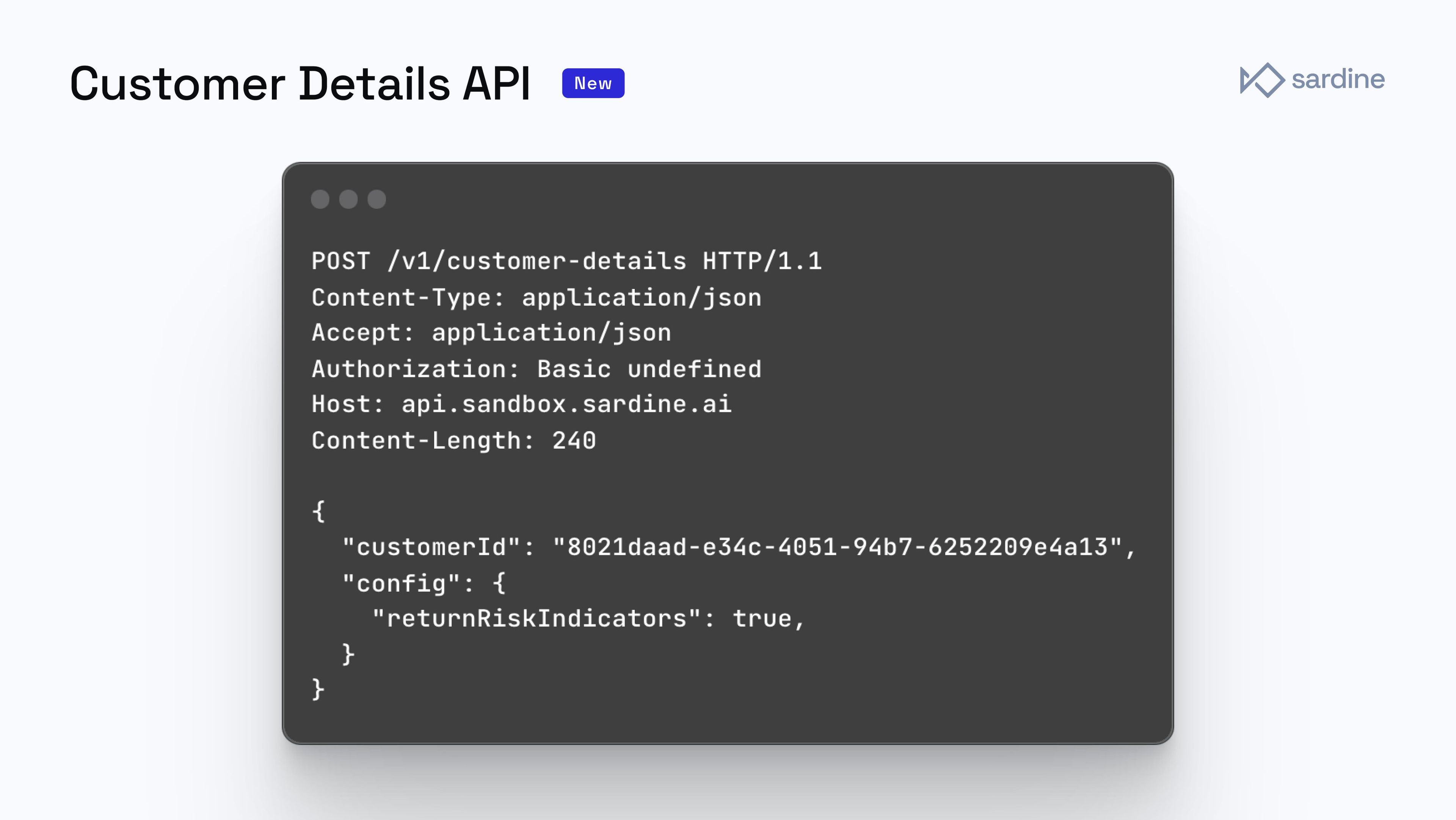Image resolution: width=1456 pixels, height=820 pixels.
Task: Click the POST /v1/customer-details request line
Action: pyautogui.click(x=566, y=261)
